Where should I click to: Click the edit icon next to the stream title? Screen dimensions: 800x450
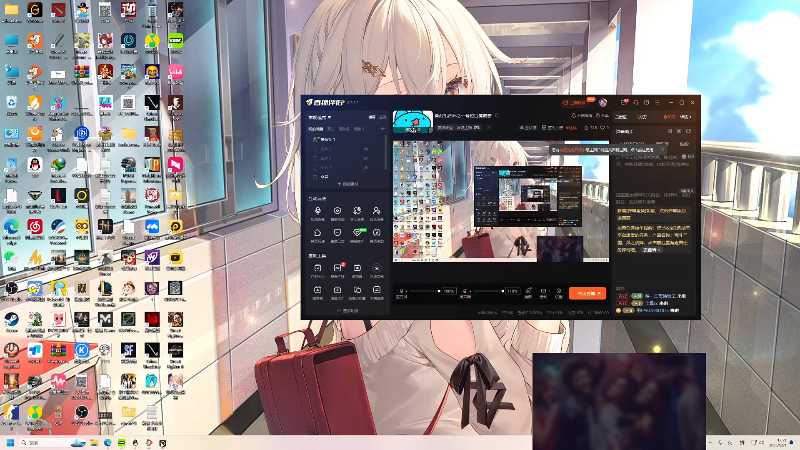[497, 116]
